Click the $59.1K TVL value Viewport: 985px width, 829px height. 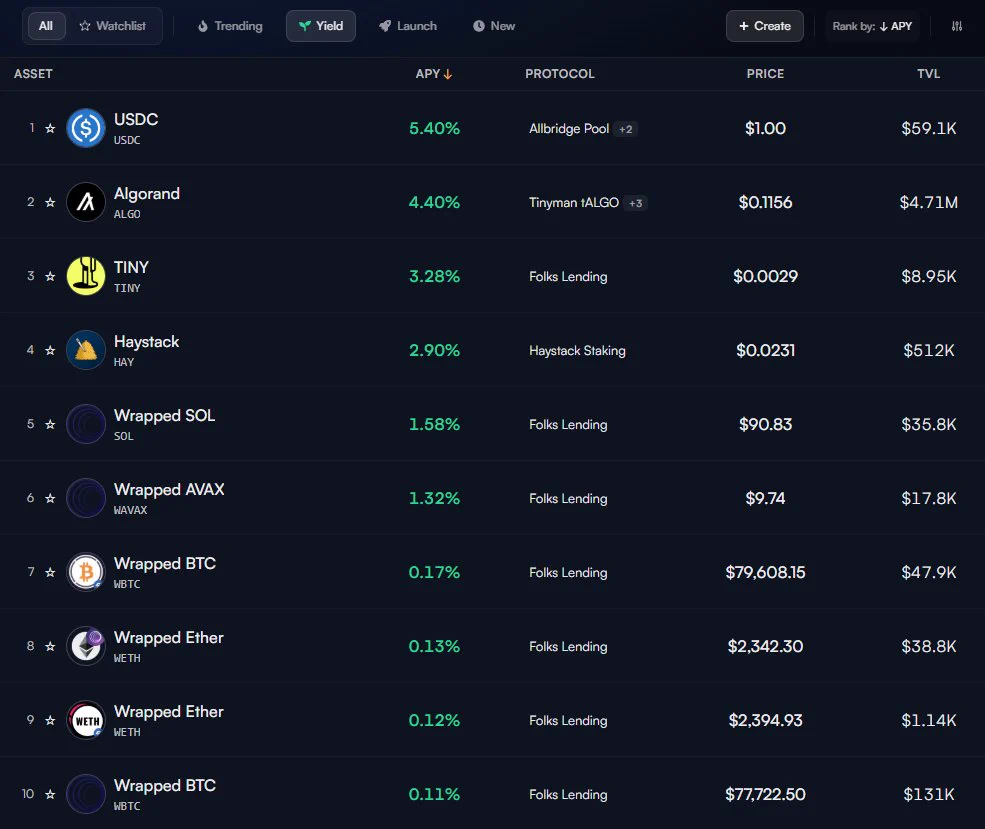[x=928, y=129]
